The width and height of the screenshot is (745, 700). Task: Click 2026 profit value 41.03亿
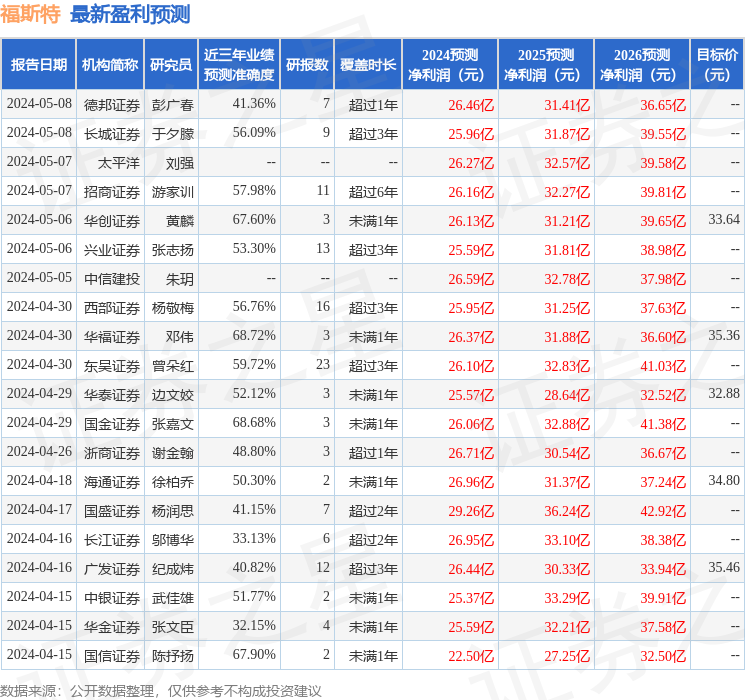tap(663, 366)
